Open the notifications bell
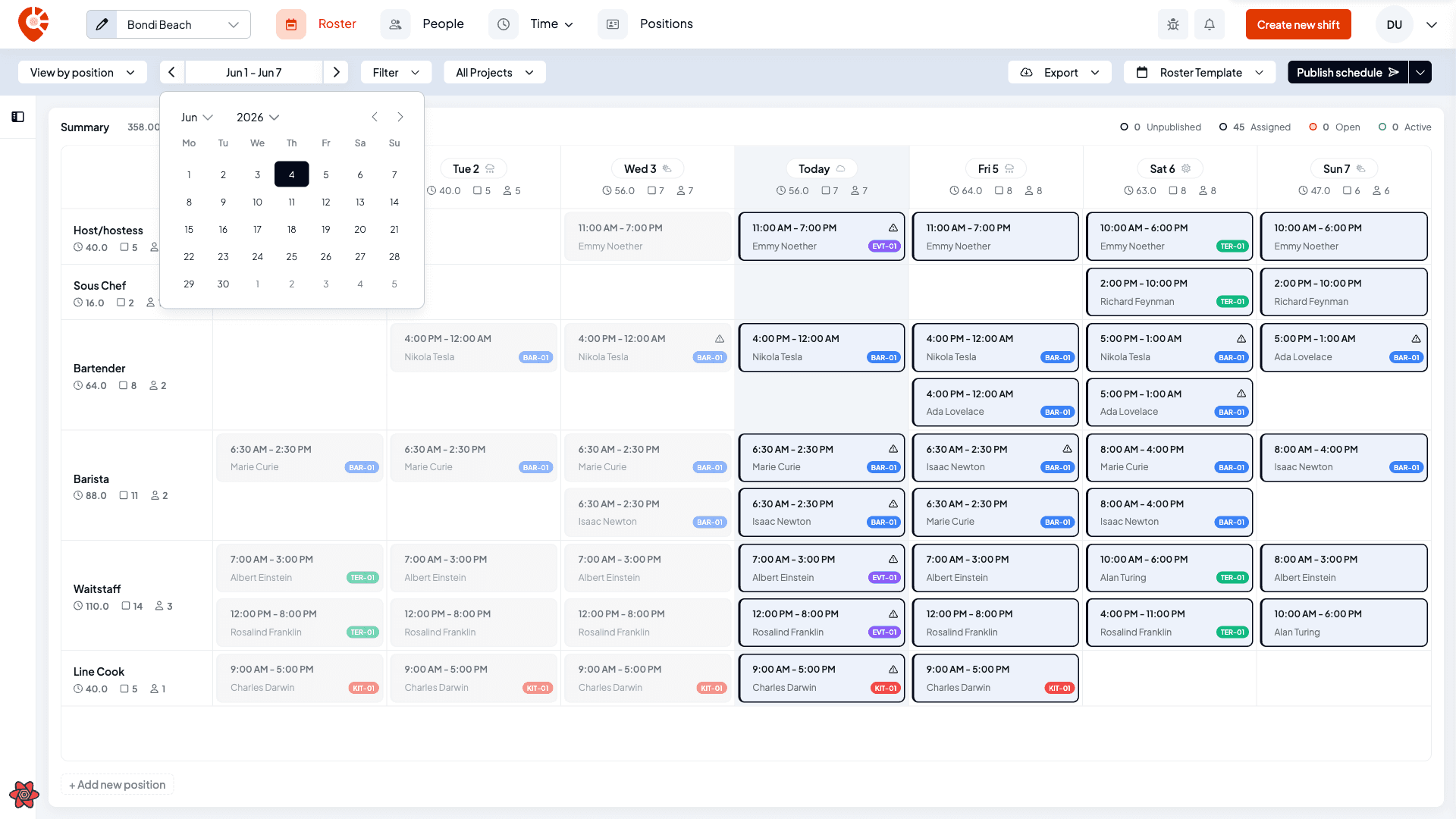The height and width of the screenshot is (819, 1456). click(x=1210, y=24)
